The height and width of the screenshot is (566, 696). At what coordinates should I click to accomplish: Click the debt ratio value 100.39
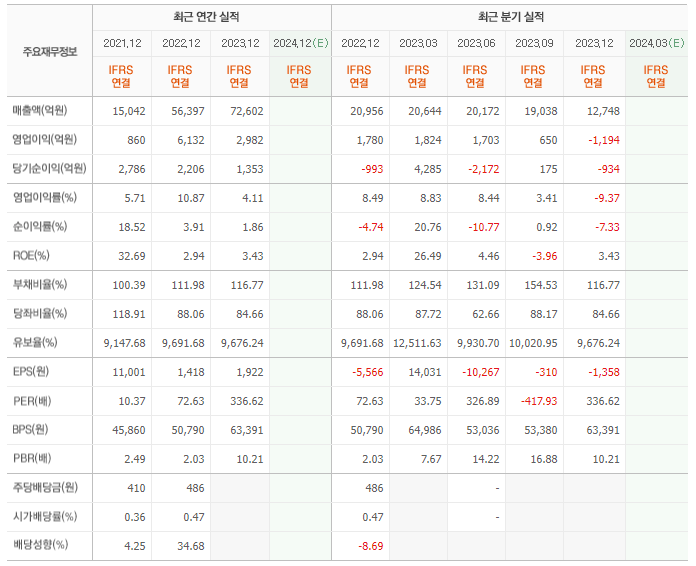[129, 285]
